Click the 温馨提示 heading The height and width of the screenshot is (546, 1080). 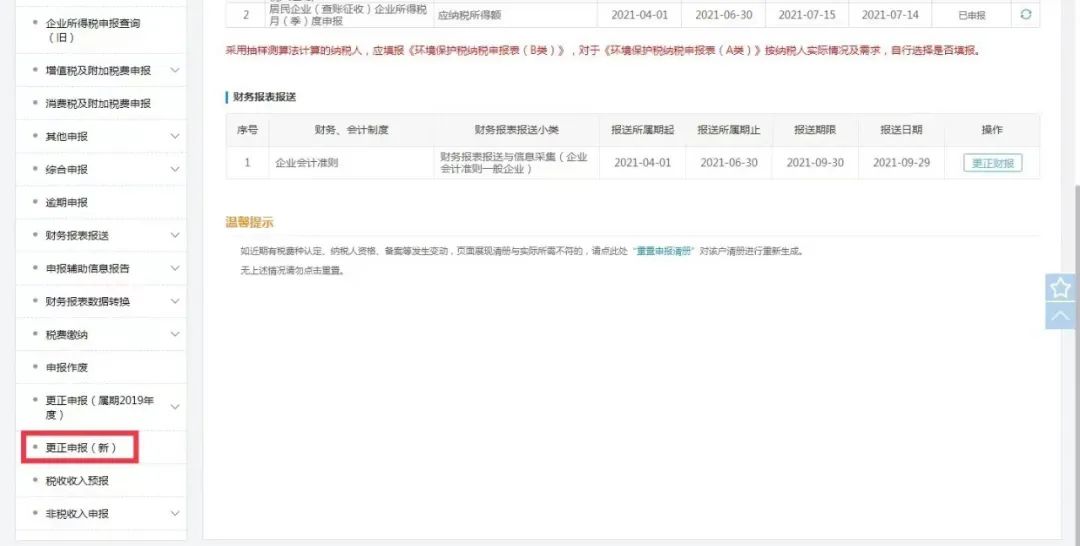[249, 222]
